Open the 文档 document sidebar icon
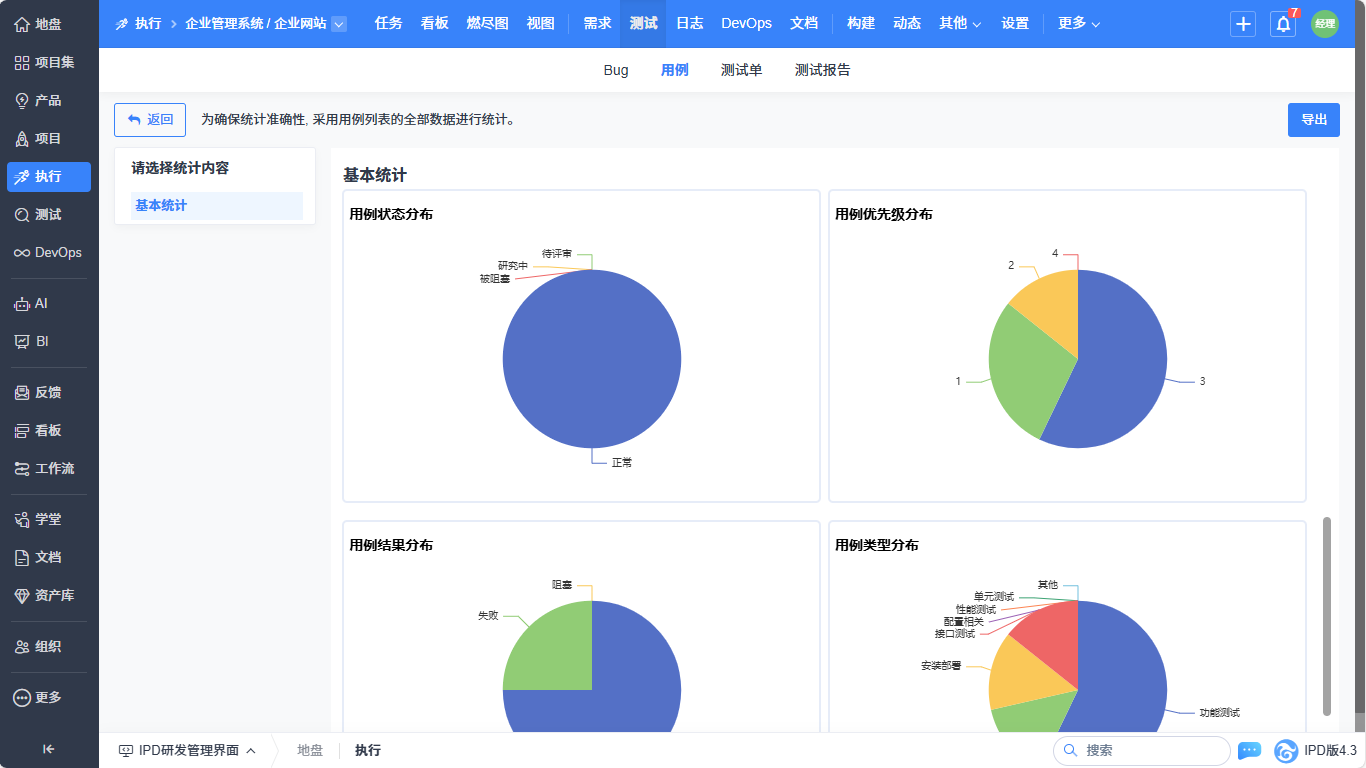Image resolution: width=1366 pixels, height=768 pixels. pyautogui.click(x=22, y=557)
